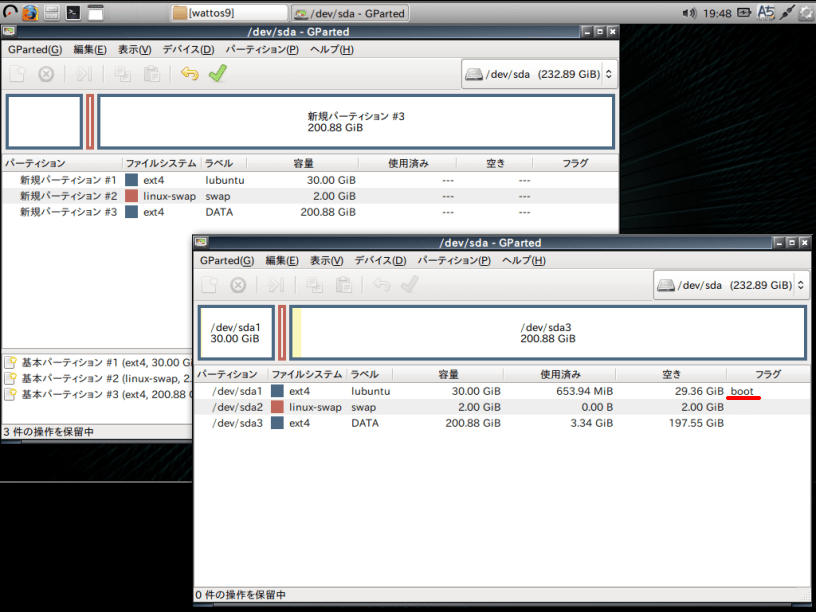The image size is (816, 612).
Task: Click 197.55 GiB free value for /dev/sda3
Action: tap(696, 423)
